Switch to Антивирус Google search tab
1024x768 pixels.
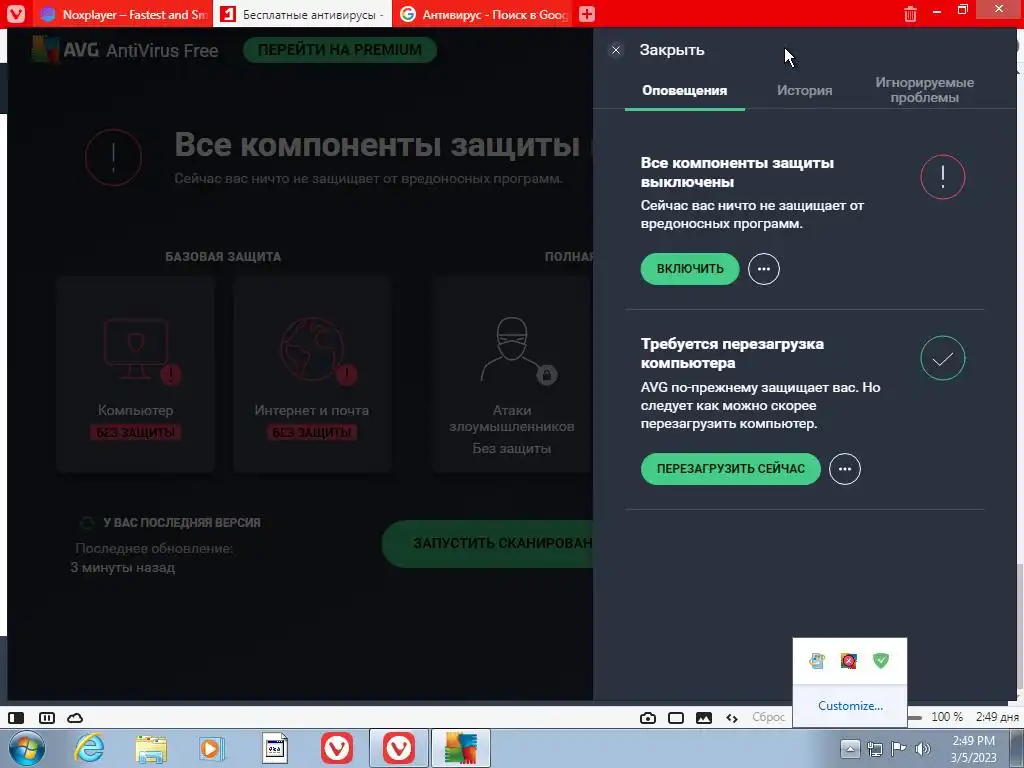[482, 14]
